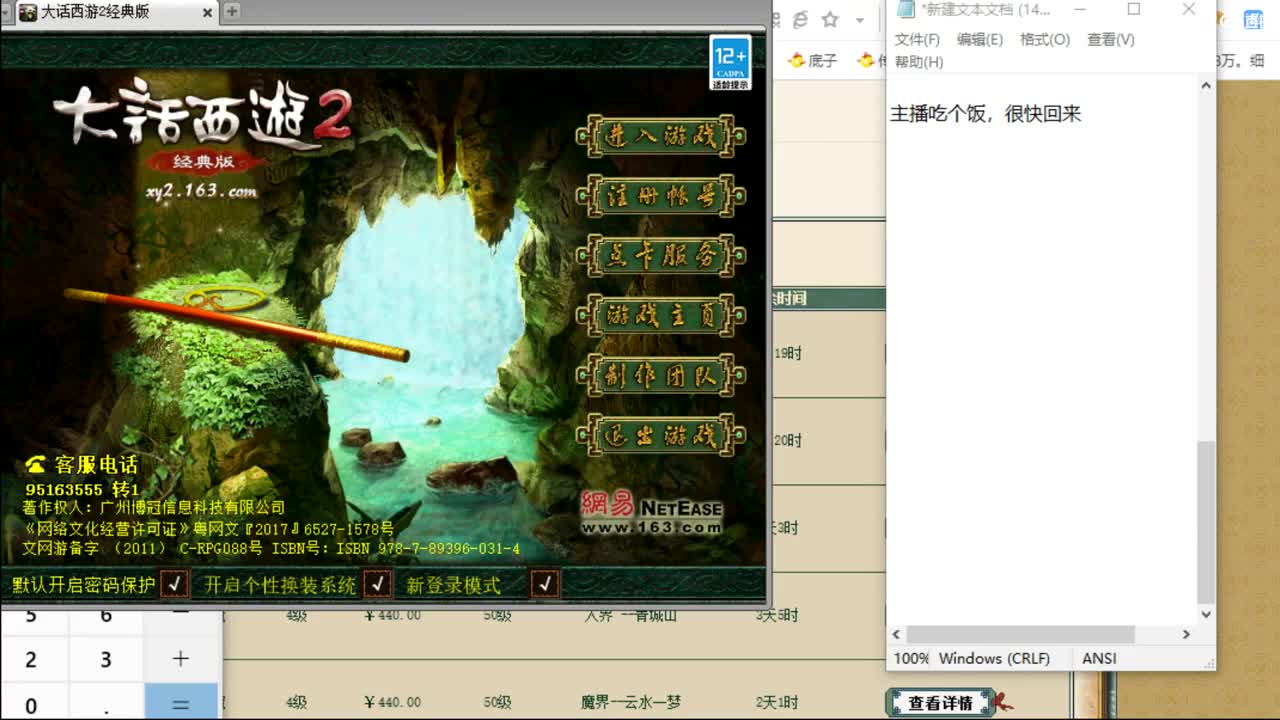Open the 点卡服务 point card service button
1280x720 pixels.
tap(661, 256)
